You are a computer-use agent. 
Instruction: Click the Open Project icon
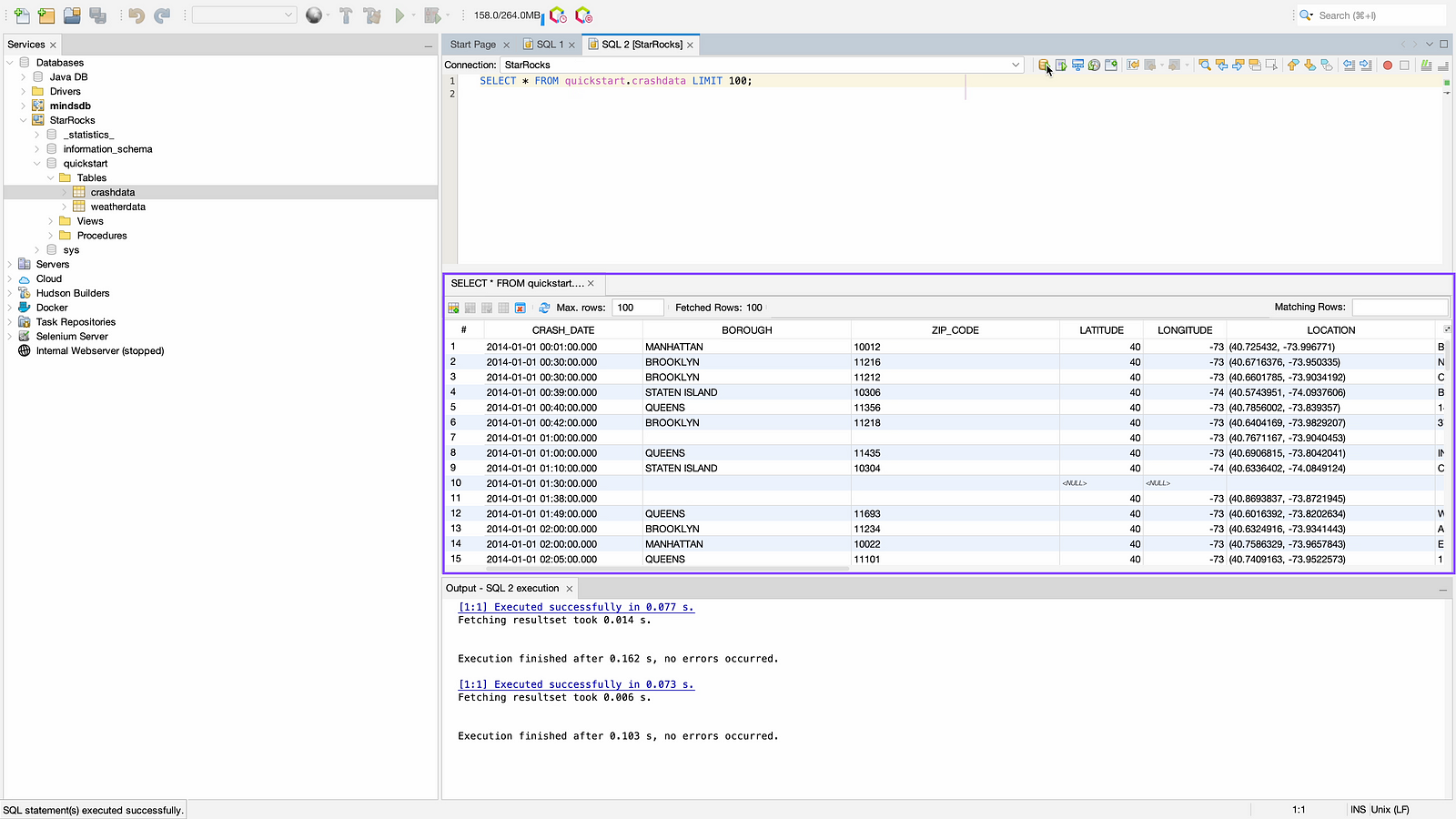click(72, 15)
